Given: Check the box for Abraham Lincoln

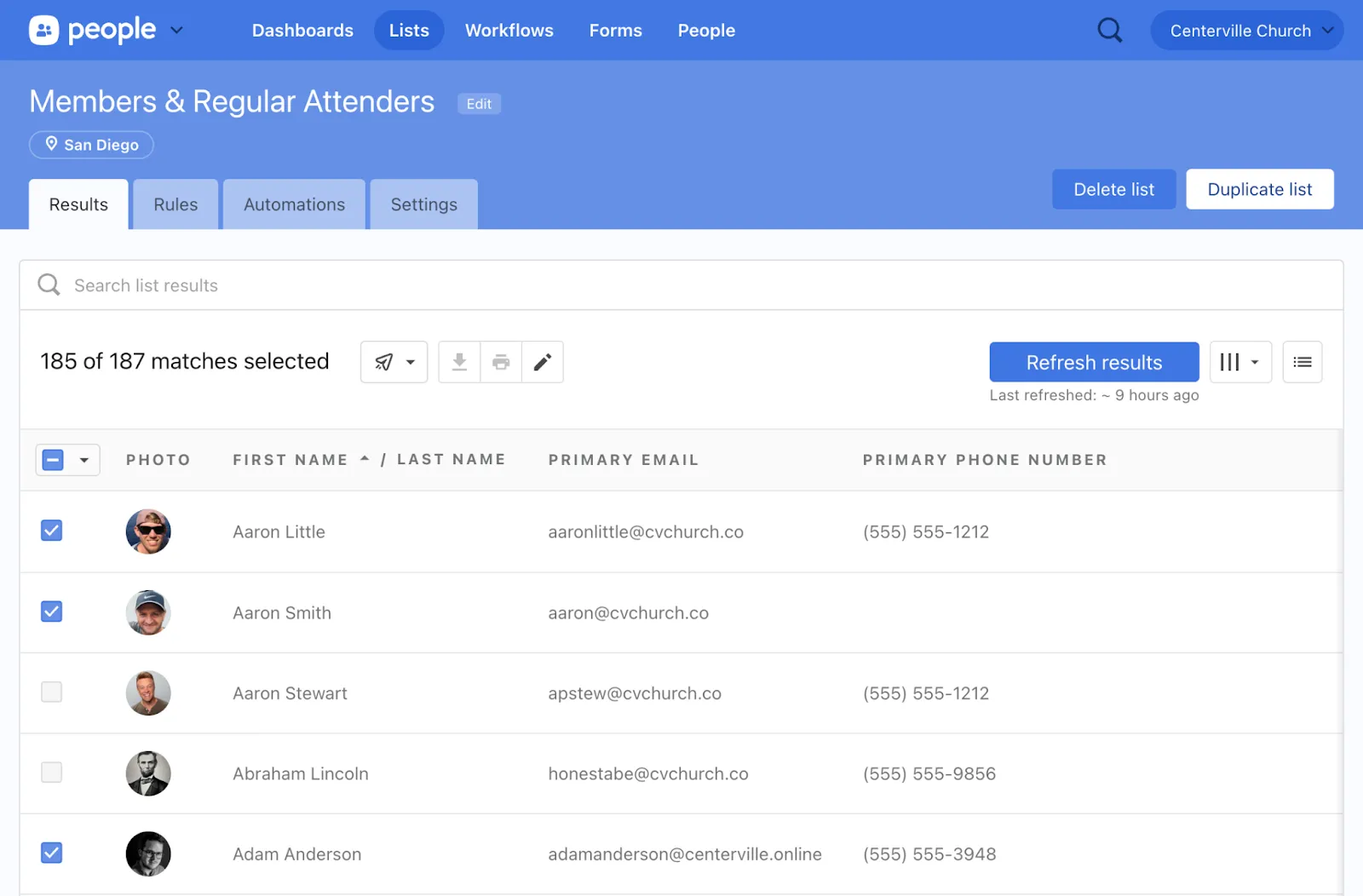Looking at the screenshot, I should [52, 773].
